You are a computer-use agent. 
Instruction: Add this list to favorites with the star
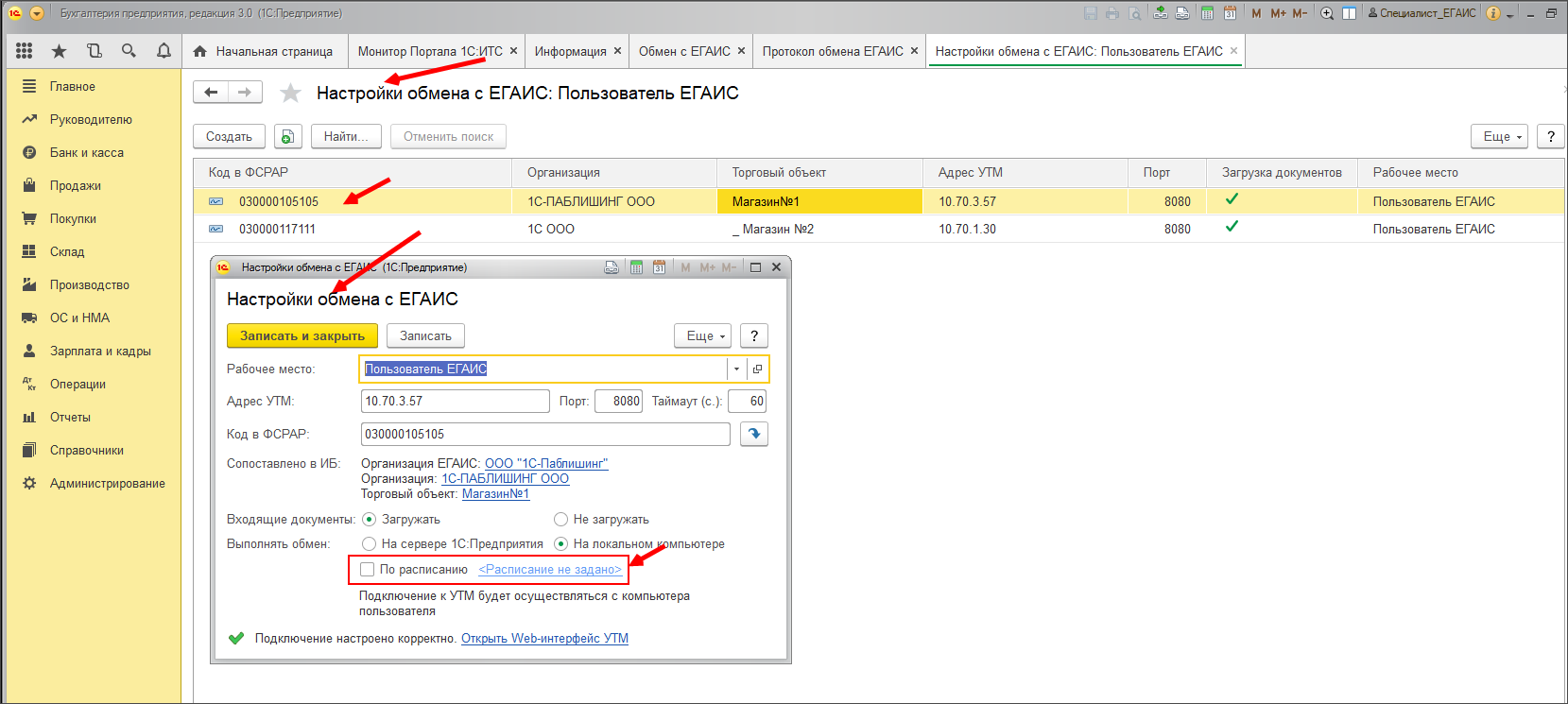(290, 93)
